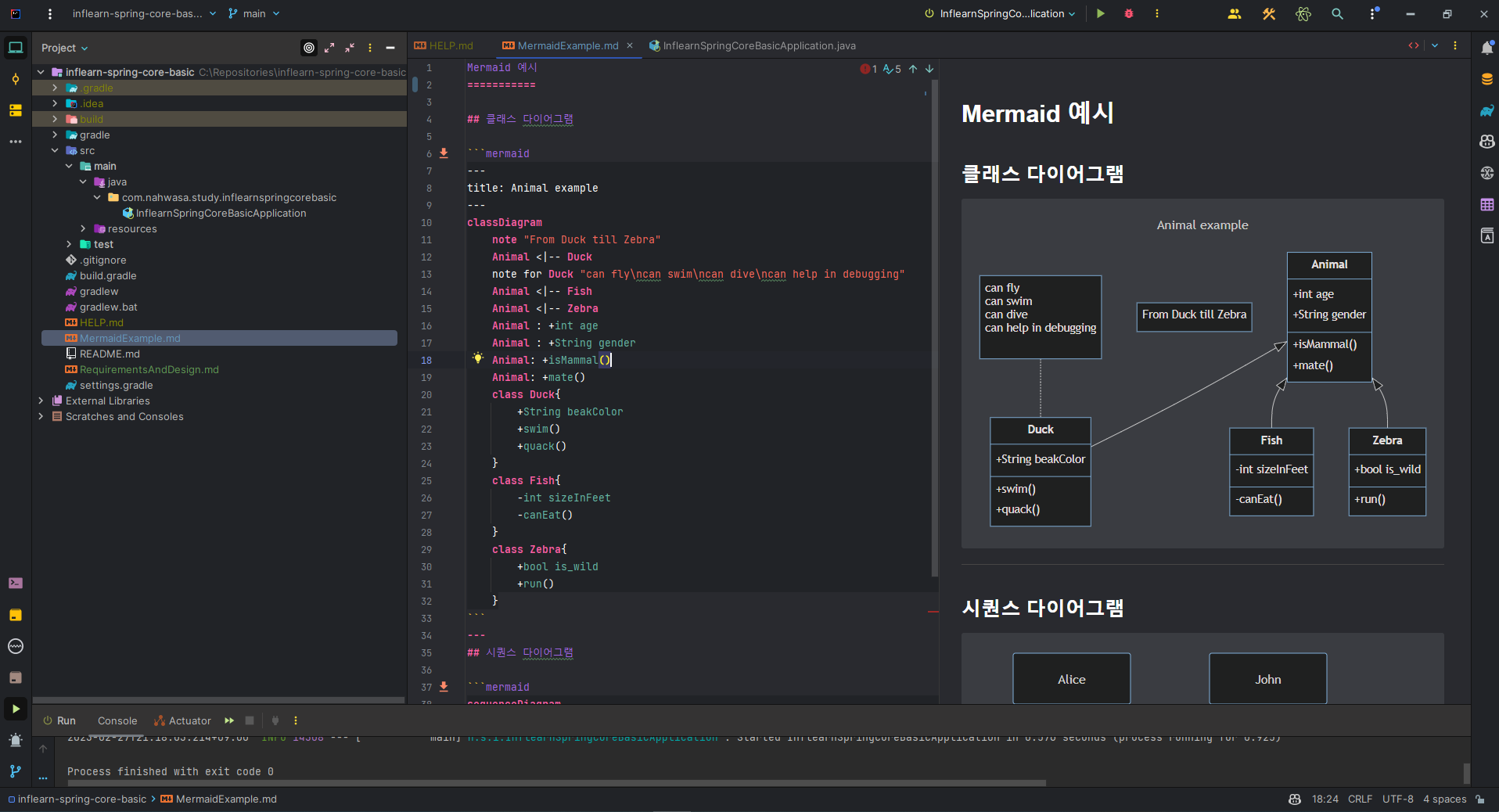This screenshot has height=812, width=1499.
Task: Open the run configuration dropdown
Action: (1000, 13)
